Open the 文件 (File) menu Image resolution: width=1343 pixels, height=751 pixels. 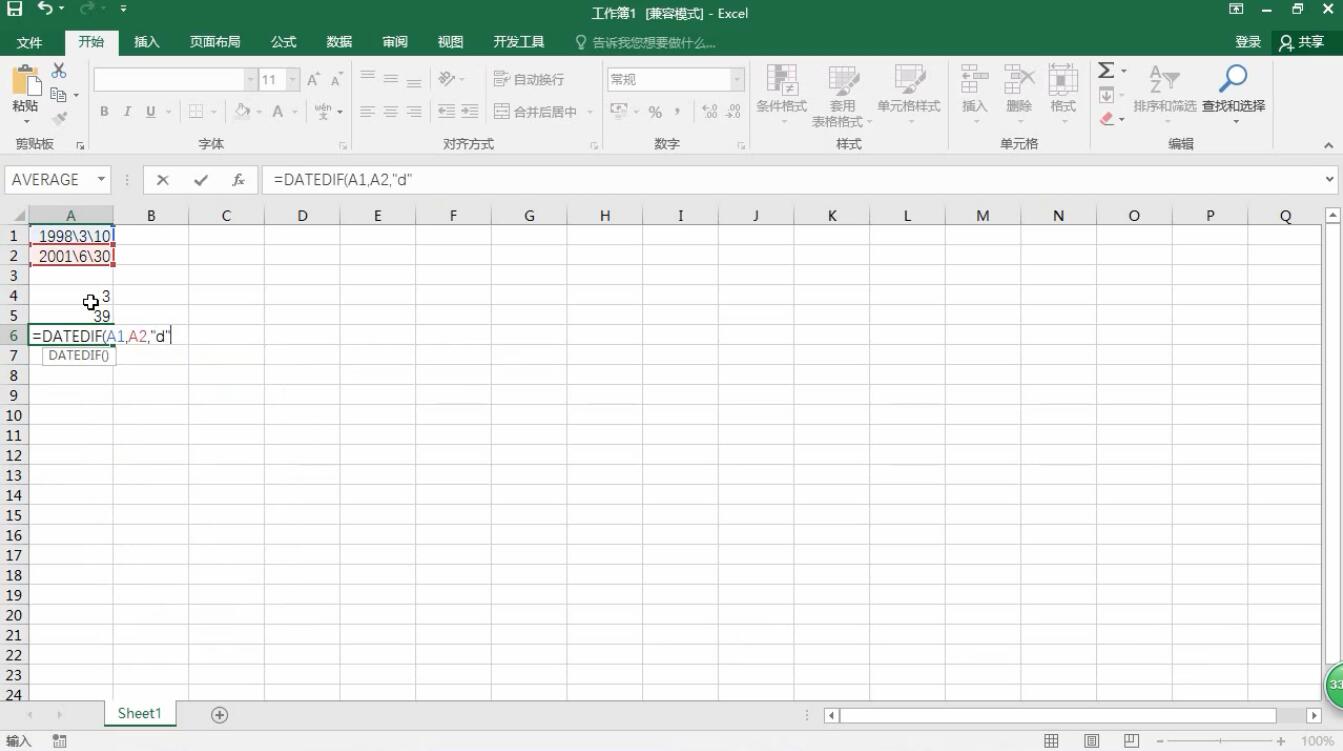tap(30, 42)
